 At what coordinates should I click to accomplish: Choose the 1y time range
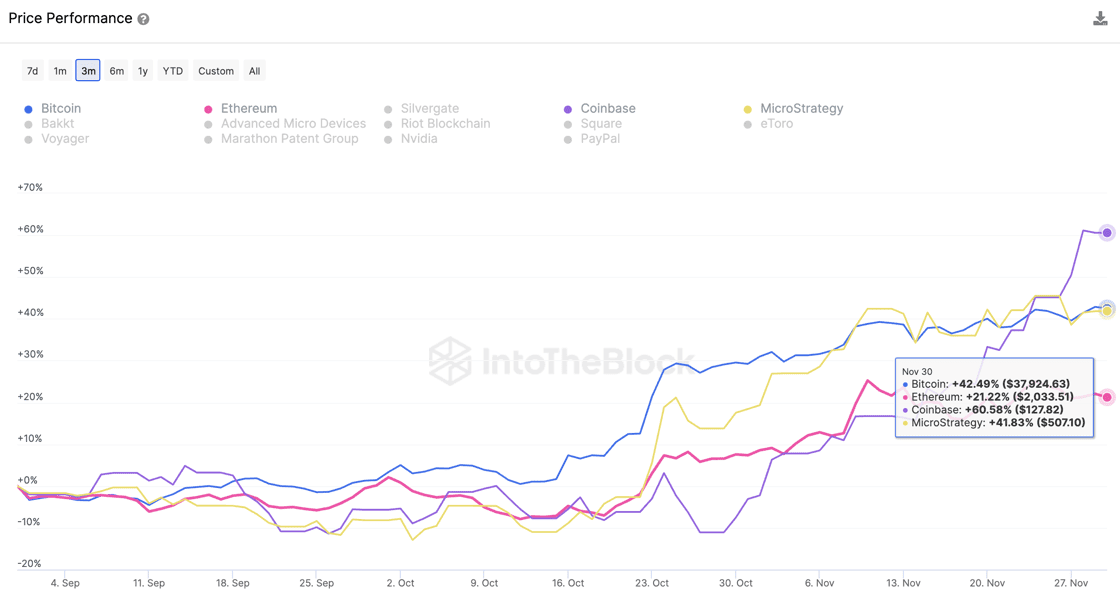[x=143, y=71]
